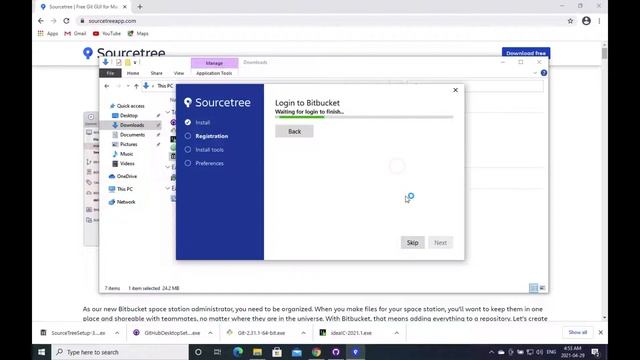Viewport: 640px width, 360px height.
Task: Expand Git-2.31.1-64-bit.exe download options
Action: coord(303,333)
